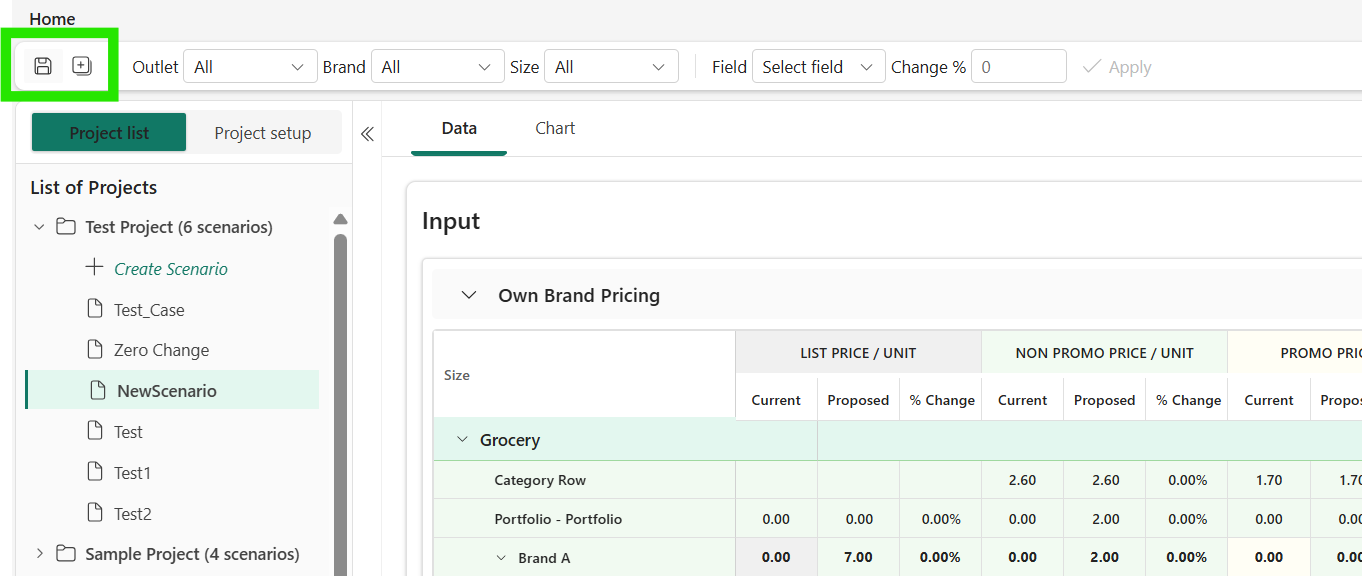Click the Portfolio - Portfolio row label

point(558,519)
